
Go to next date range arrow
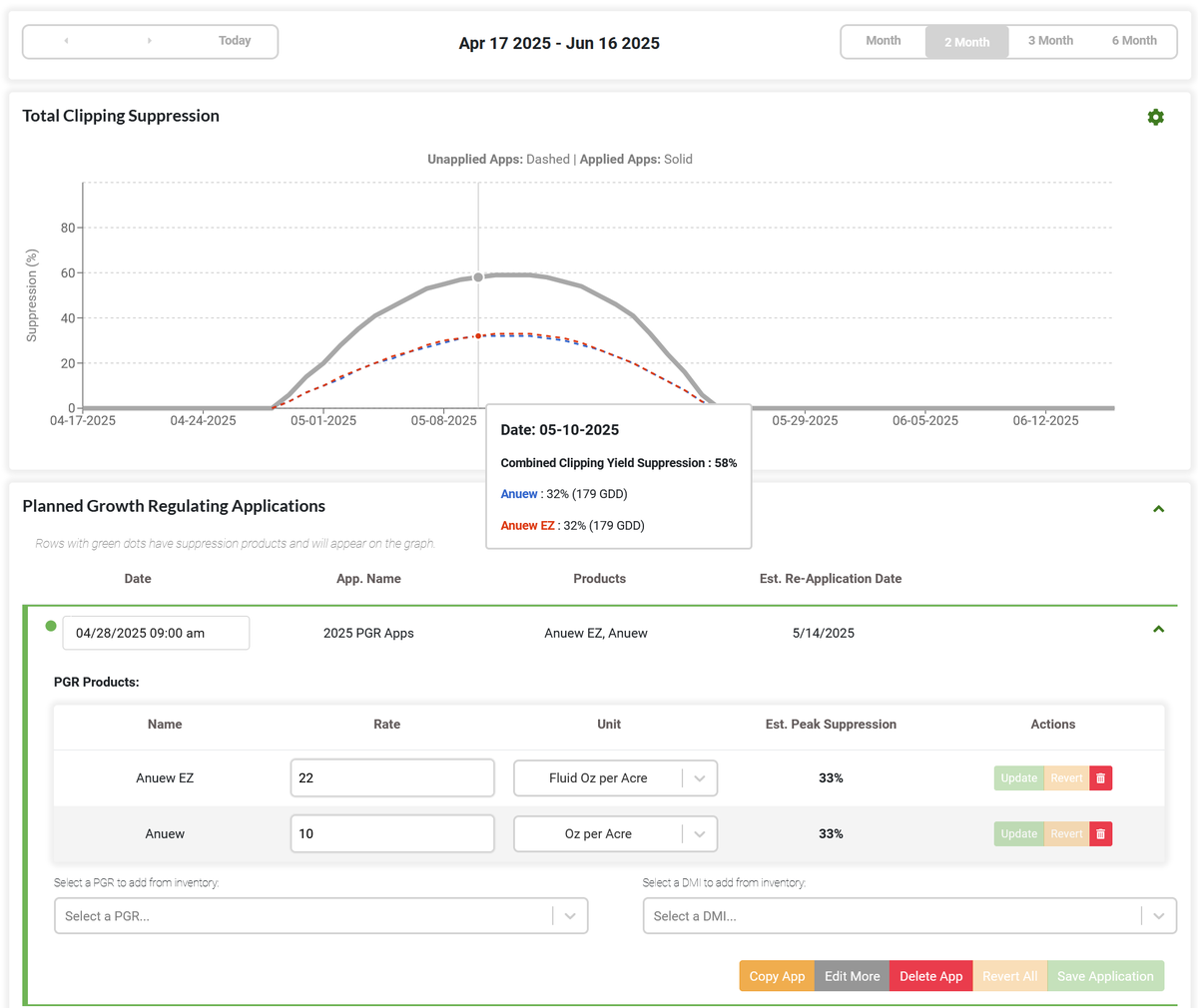150,41
